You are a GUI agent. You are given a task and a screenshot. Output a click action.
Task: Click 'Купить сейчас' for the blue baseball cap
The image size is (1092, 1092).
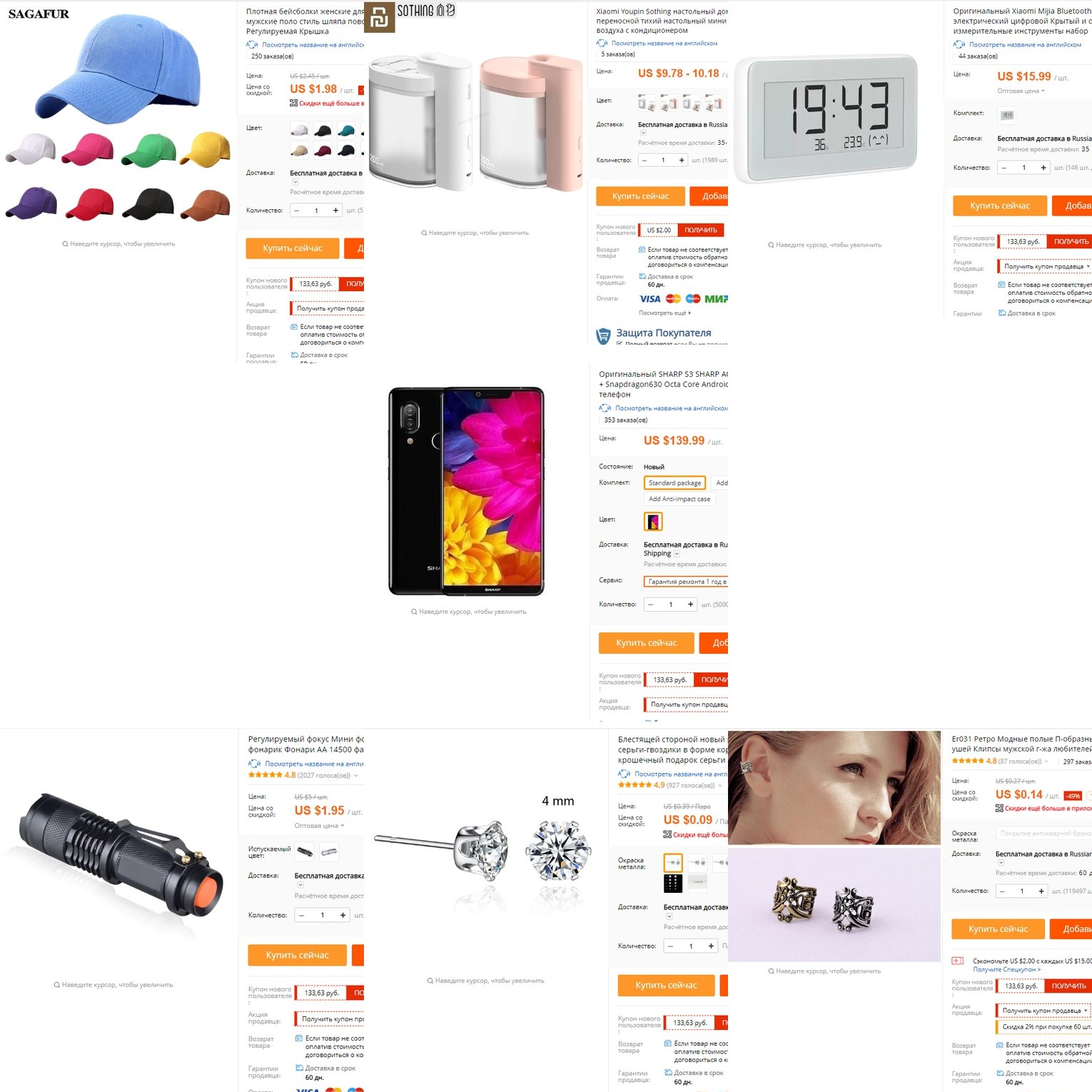pos(293,248)
